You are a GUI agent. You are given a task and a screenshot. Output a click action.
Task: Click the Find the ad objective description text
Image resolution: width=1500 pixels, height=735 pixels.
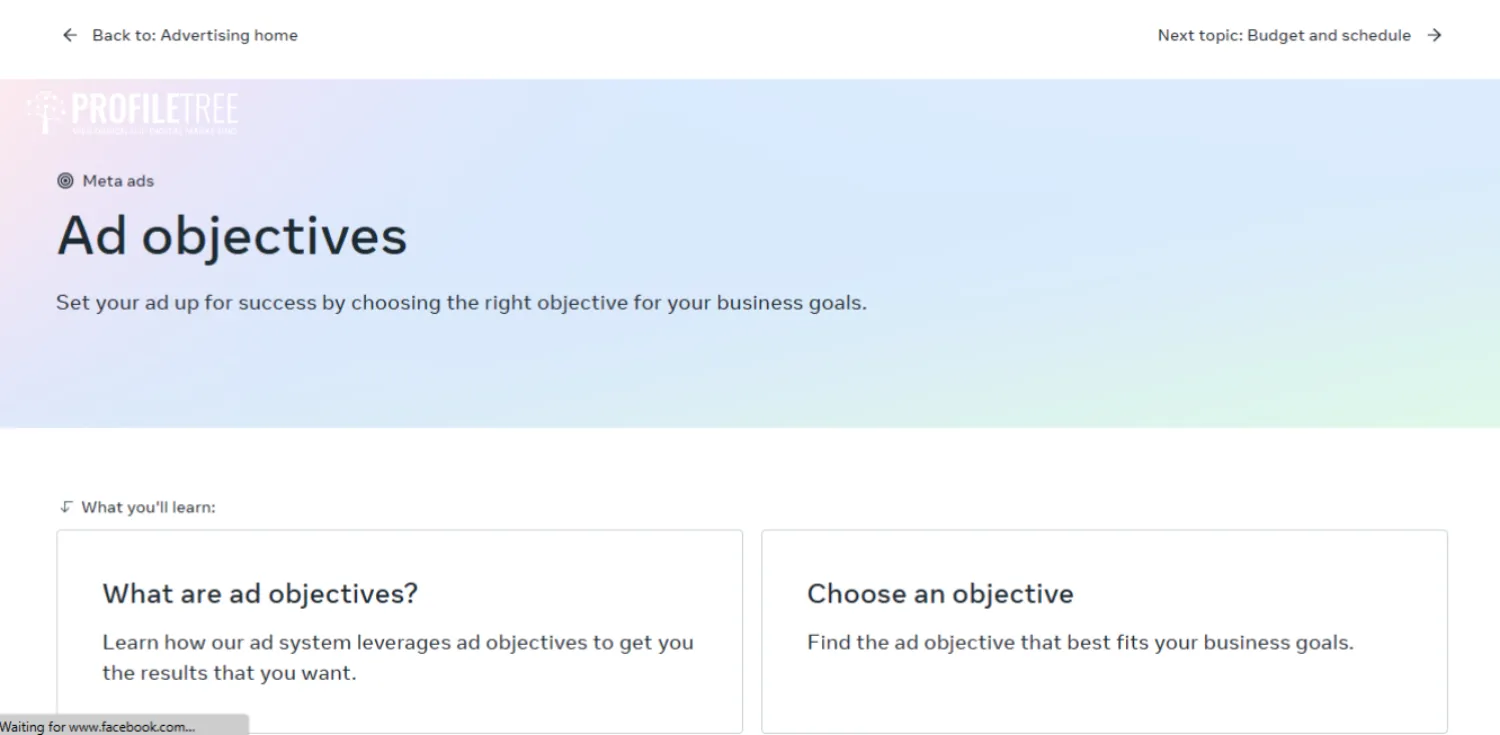[1080, 642]
